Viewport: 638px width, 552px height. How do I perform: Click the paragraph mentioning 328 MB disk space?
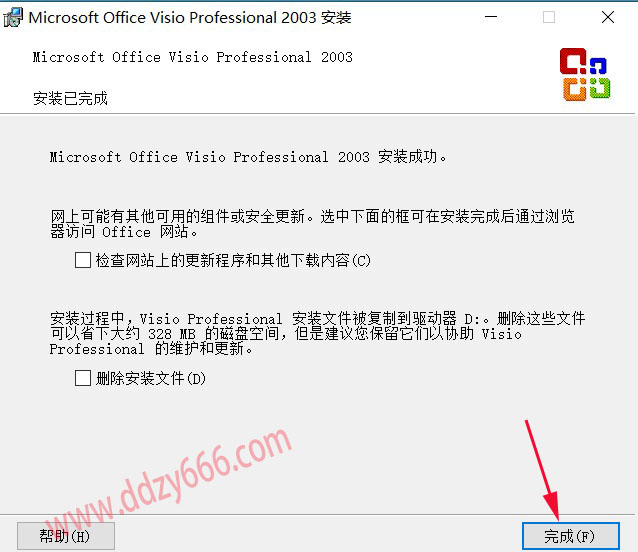317,334
